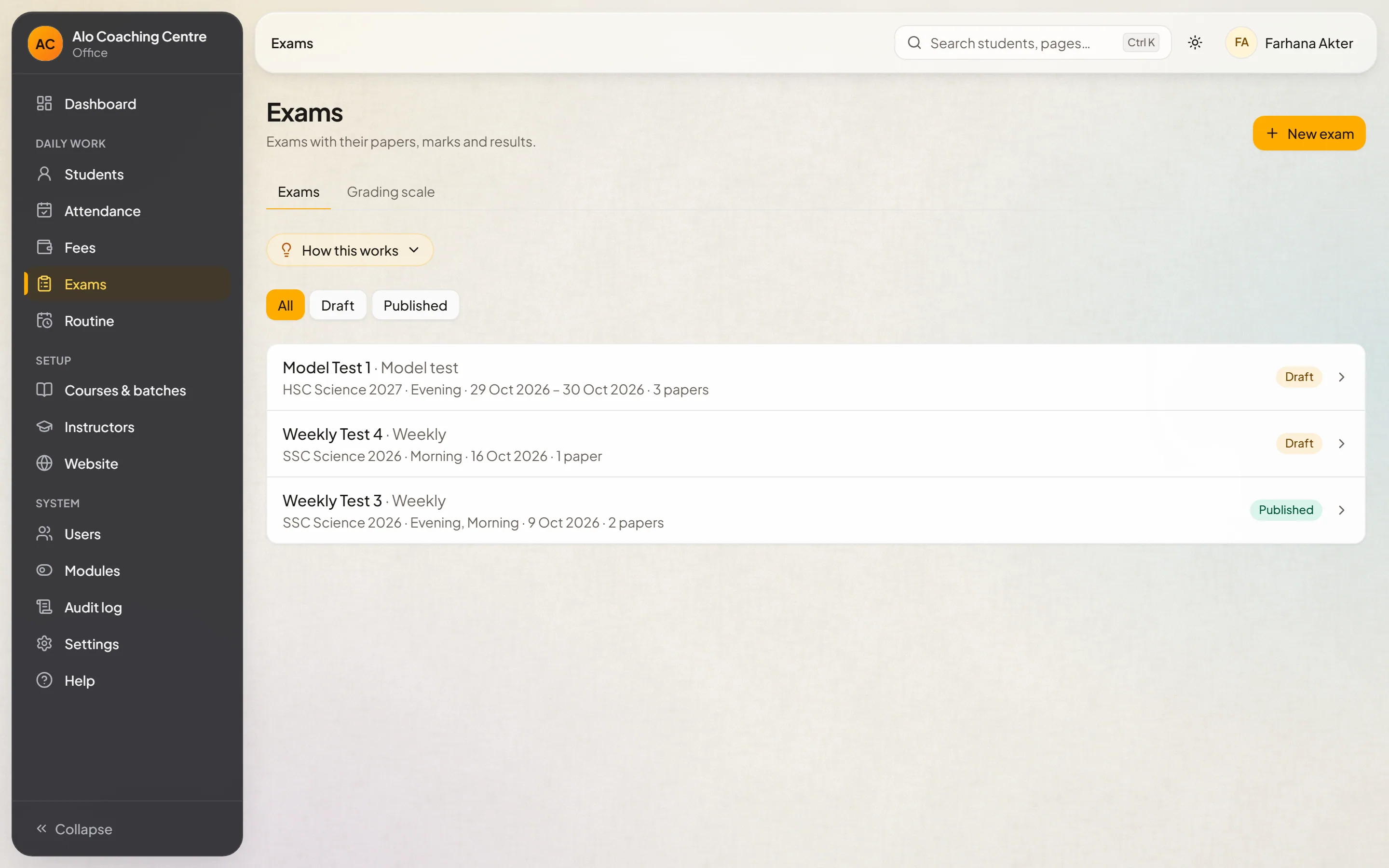Select the Exams tab
This screenshot has width=1389, height=868.
[x=299, y=192]
